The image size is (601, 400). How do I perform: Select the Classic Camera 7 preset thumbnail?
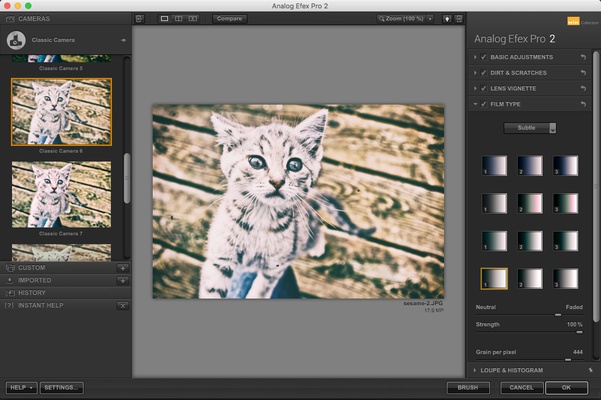coord(61,195)
